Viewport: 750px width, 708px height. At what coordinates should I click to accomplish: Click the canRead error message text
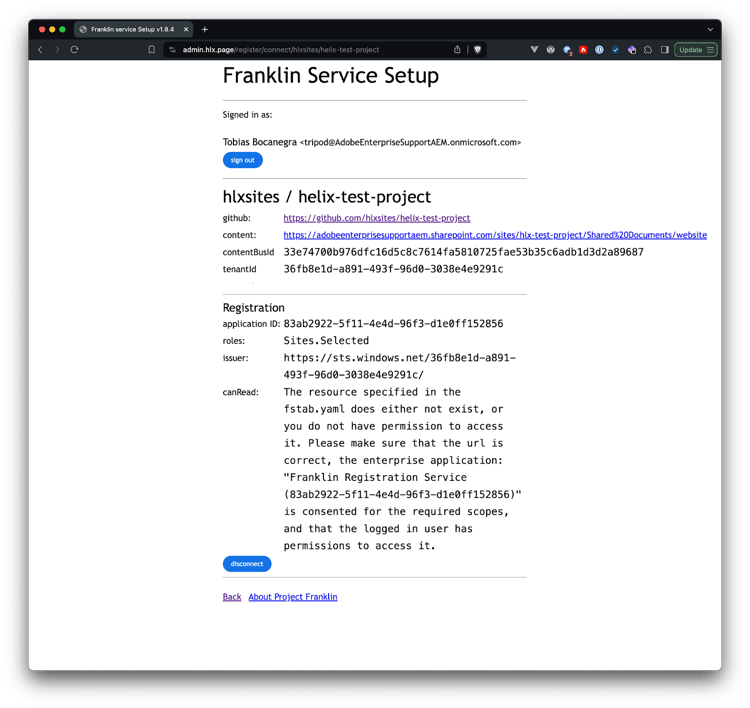402,469
